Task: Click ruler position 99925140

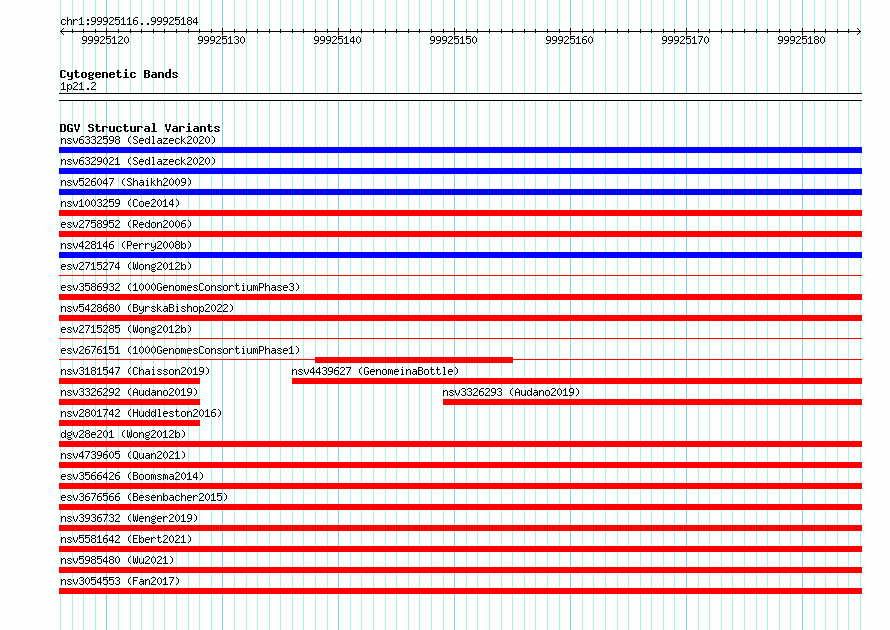Action: (338, 40)
